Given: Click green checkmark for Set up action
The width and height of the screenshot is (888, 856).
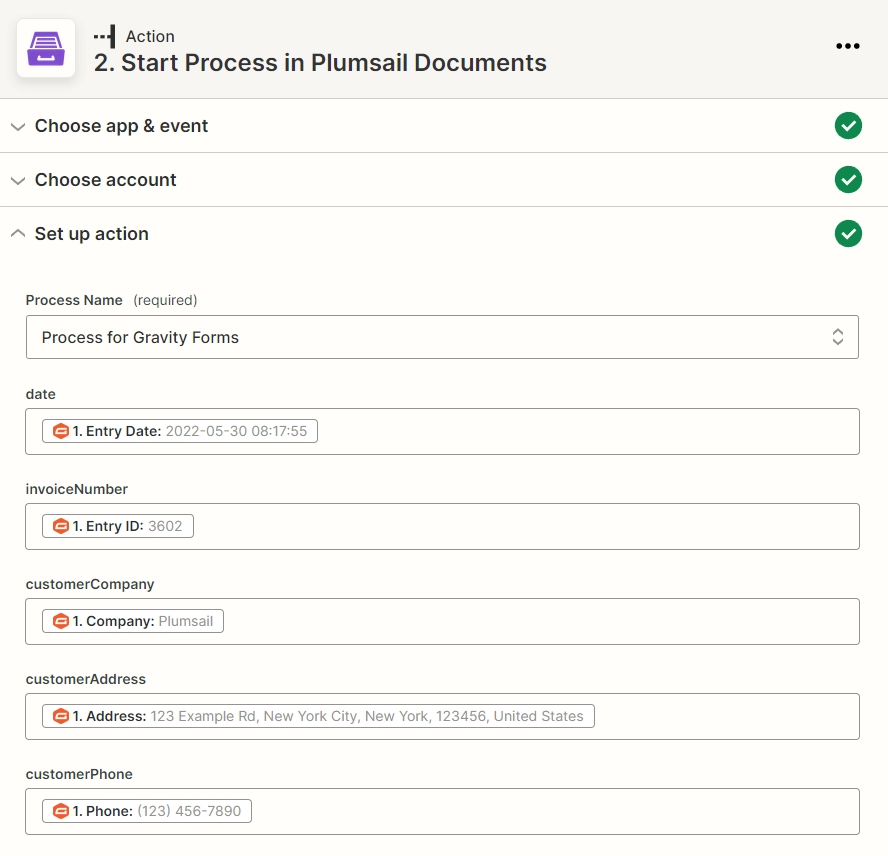Looking at the screenshot, I should [x=848, y=234].
